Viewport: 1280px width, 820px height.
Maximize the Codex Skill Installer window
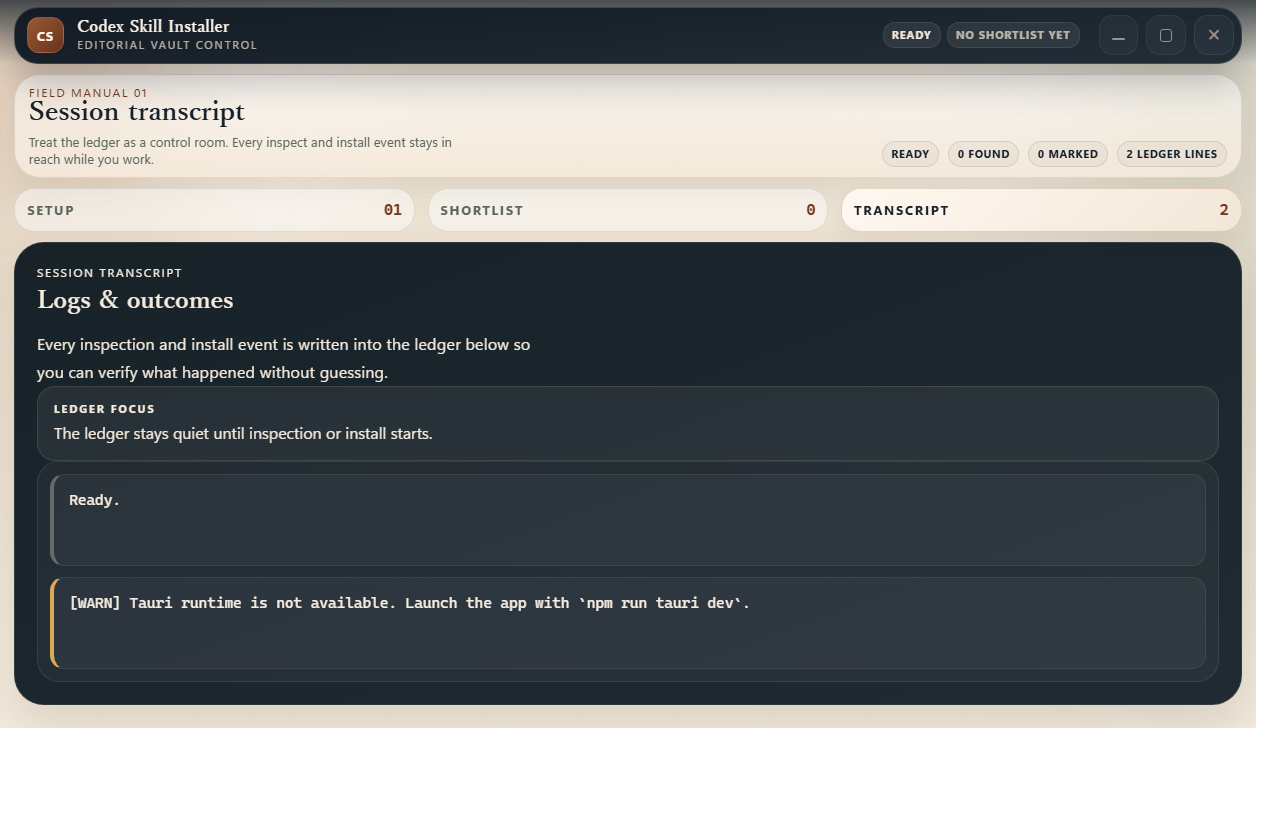(1166, 35)
